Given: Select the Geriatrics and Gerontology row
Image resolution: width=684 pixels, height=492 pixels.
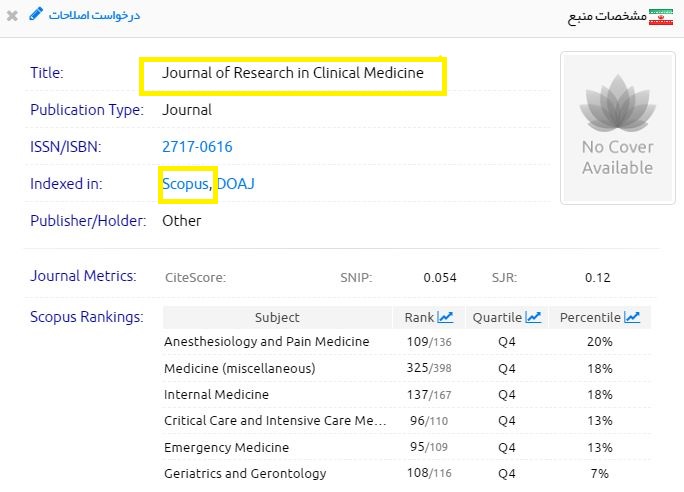Looking at the screenshot, I should point(245,473).
